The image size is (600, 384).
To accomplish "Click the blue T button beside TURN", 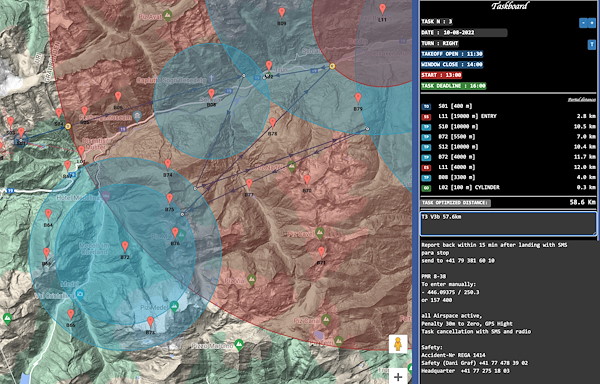I will (591, 45).
